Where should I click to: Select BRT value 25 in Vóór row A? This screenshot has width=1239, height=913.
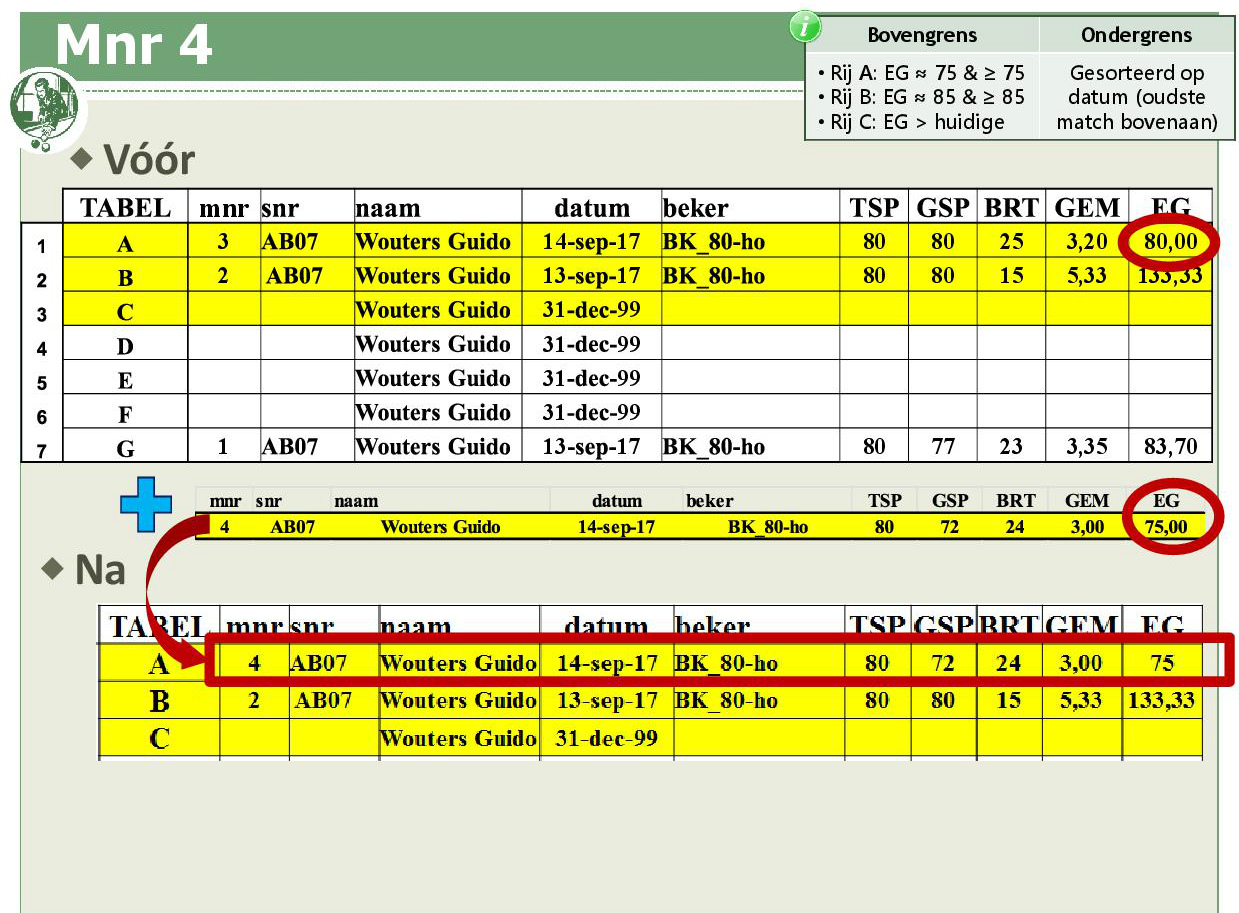pyautogui.click(x=1011, y=242)
